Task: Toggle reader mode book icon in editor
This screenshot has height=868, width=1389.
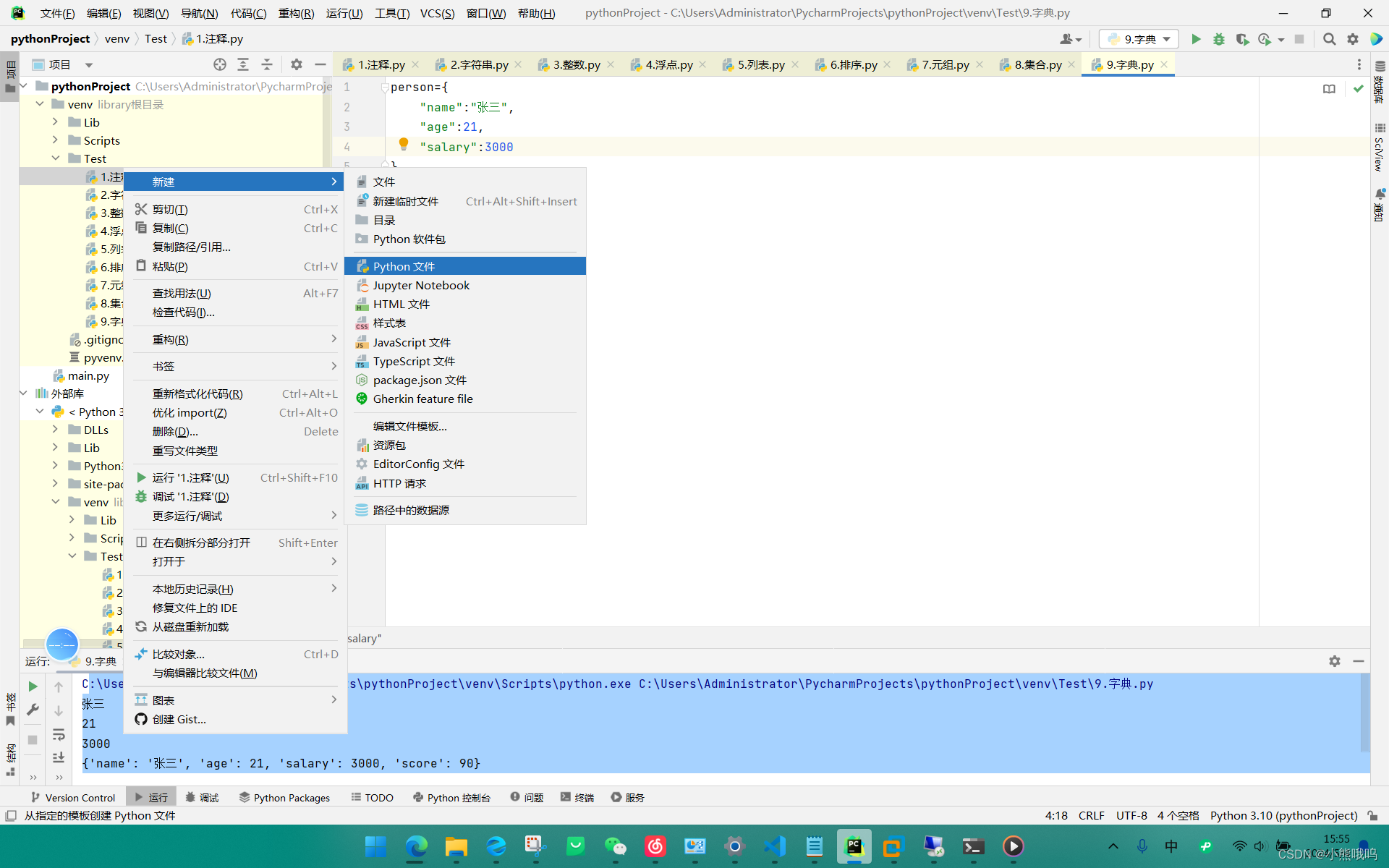Action: coord(1329,88)
